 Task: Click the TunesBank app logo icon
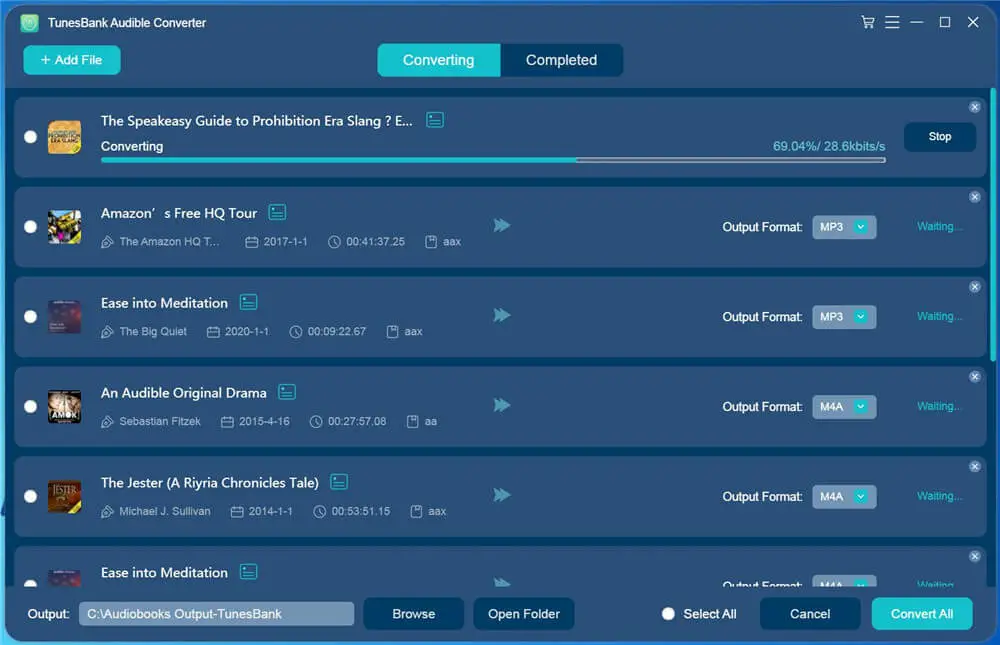click(x=29, y=23)
